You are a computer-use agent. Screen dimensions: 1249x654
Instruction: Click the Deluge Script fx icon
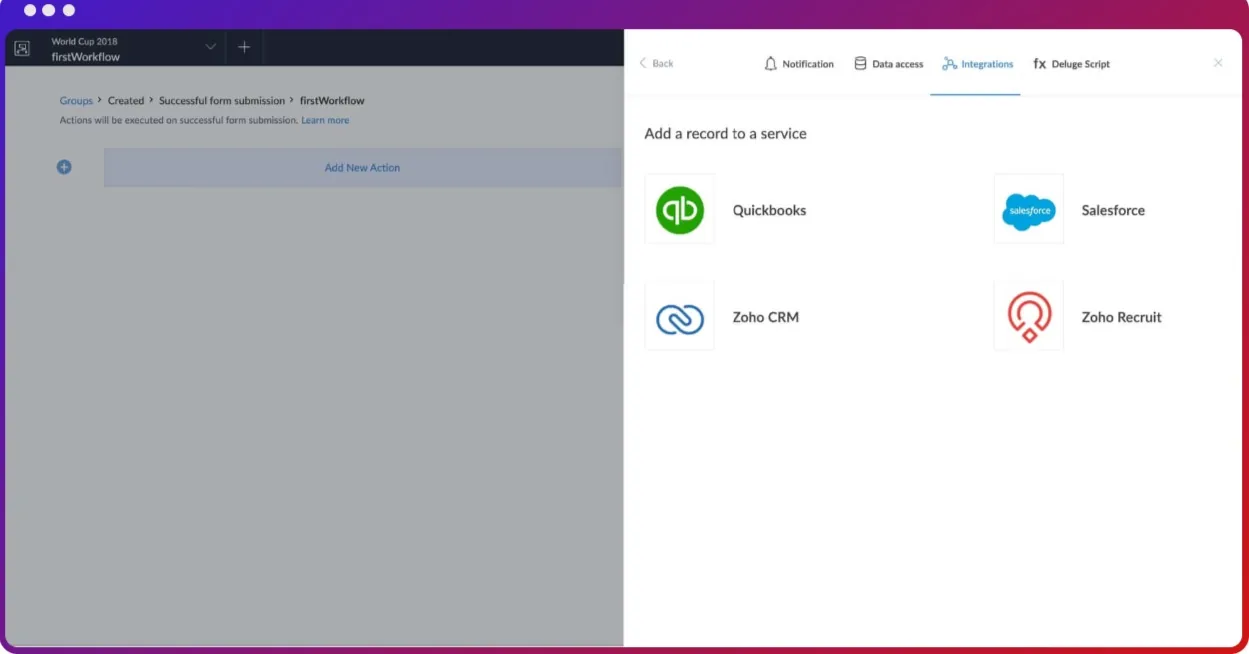tap(1039, 64)
